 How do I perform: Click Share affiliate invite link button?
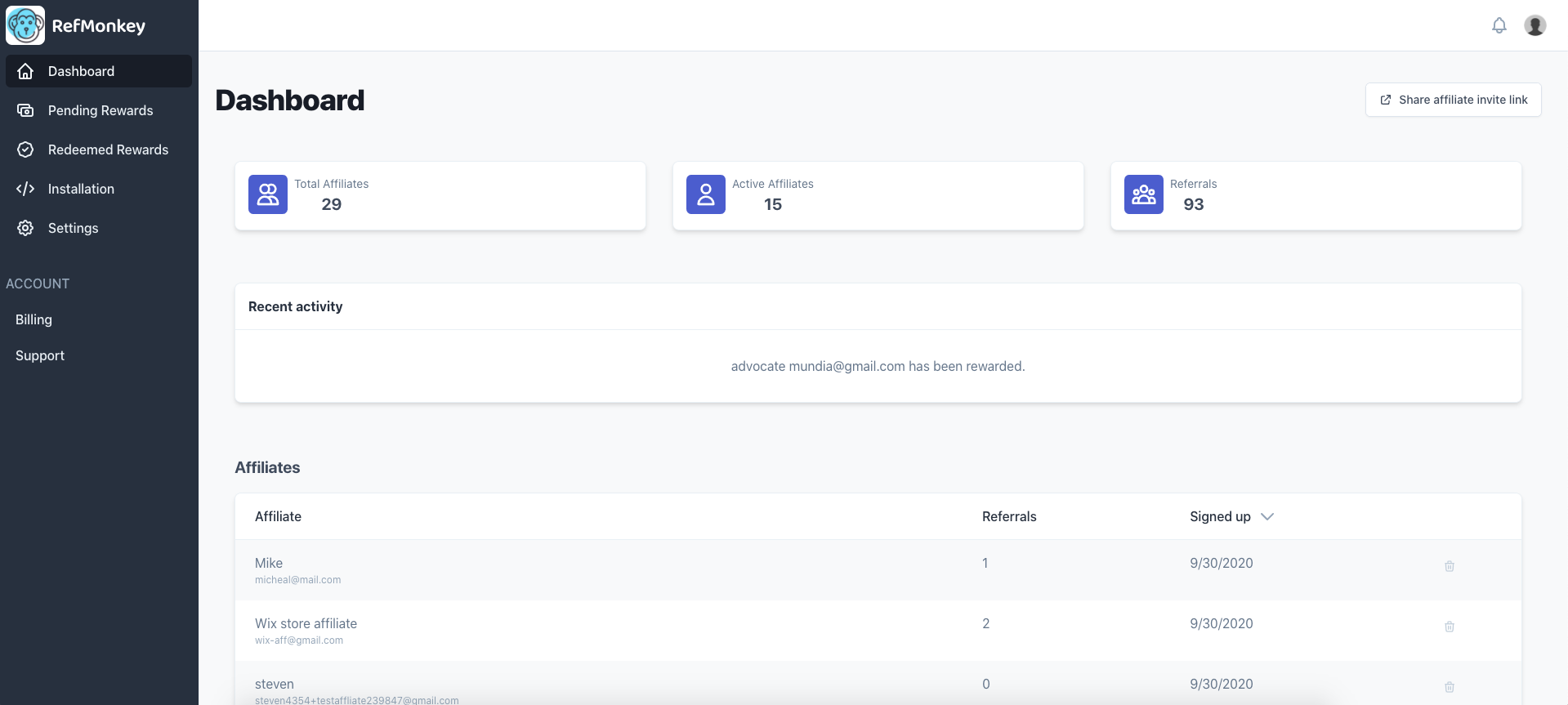point(1454,100)
